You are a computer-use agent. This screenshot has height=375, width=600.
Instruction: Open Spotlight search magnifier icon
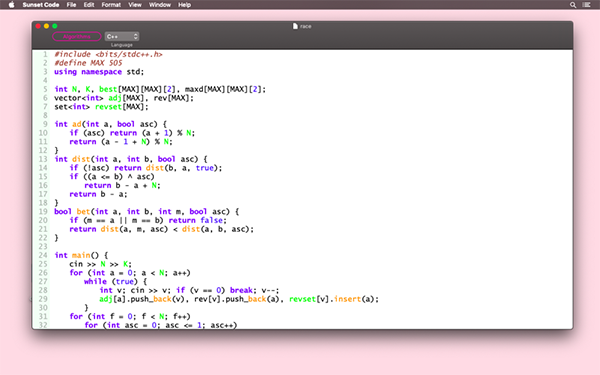(573, 5)
